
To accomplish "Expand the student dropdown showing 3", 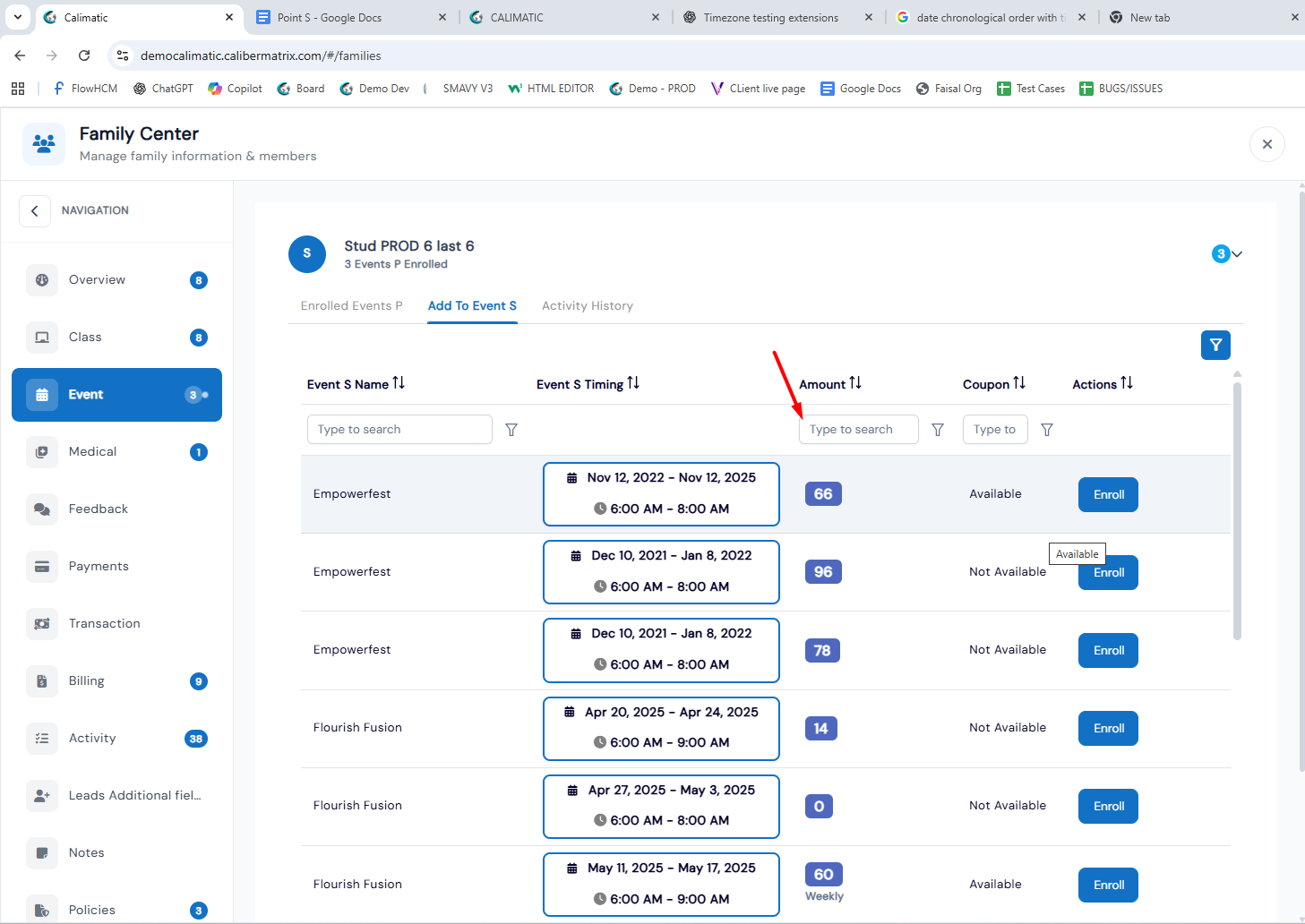I will pyautogui.click(x=1227, y=254).
